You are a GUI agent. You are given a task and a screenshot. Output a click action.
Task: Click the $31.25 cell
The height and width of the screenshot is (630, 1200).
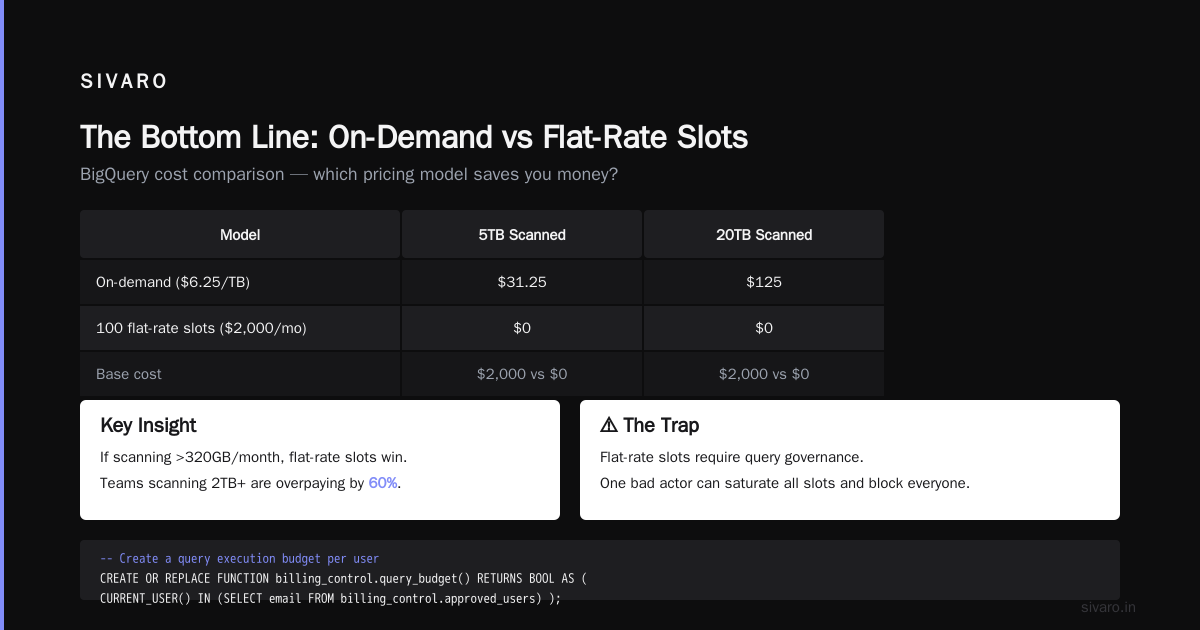pos(522,282)
